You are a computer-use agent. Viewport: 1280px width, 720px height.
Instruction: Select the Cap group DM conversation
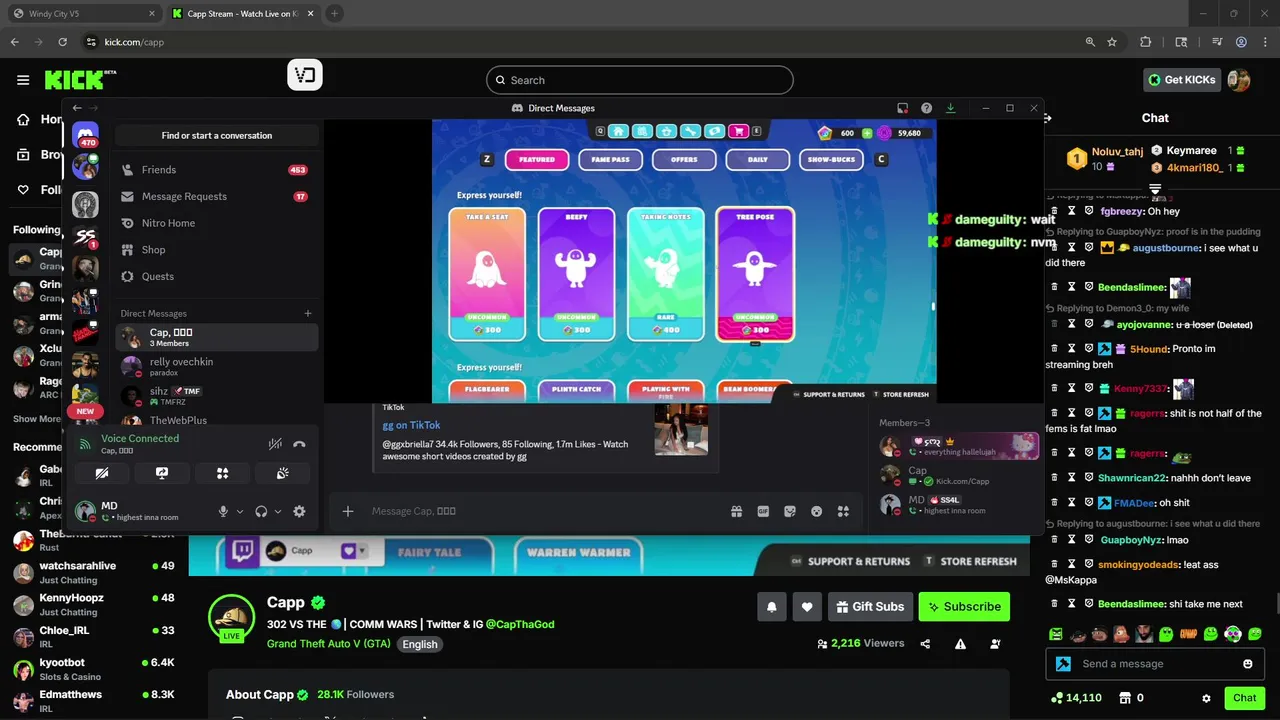click(216, 337)
